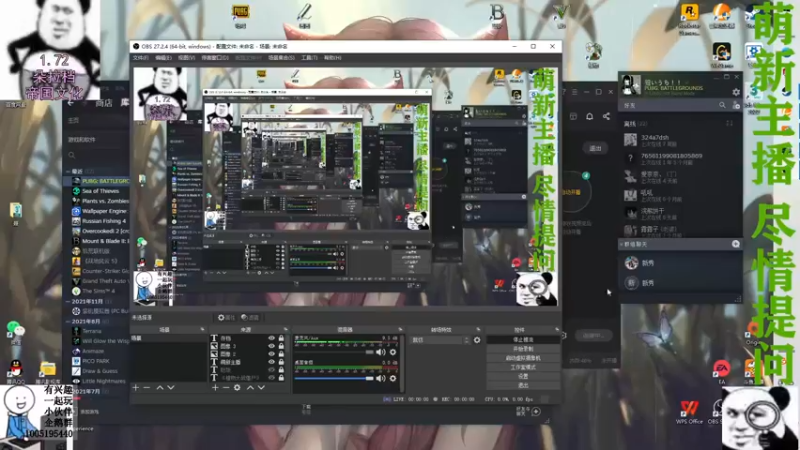Toggle lock of 图像 2 source
The width and height of the screenshot is (800, 450).
click(281, 354)
